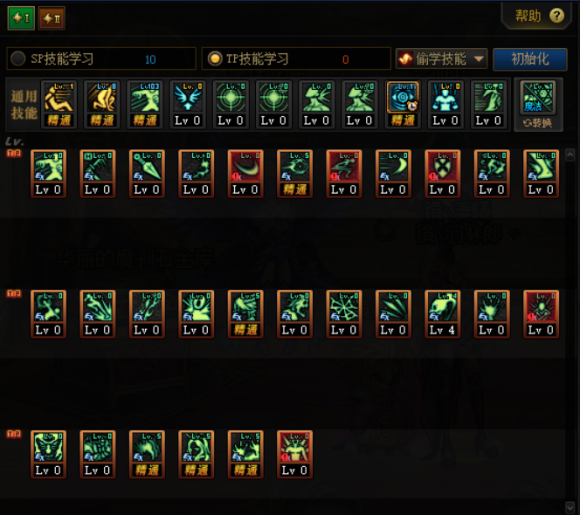Open the 帮助 help button

[538, 16]
